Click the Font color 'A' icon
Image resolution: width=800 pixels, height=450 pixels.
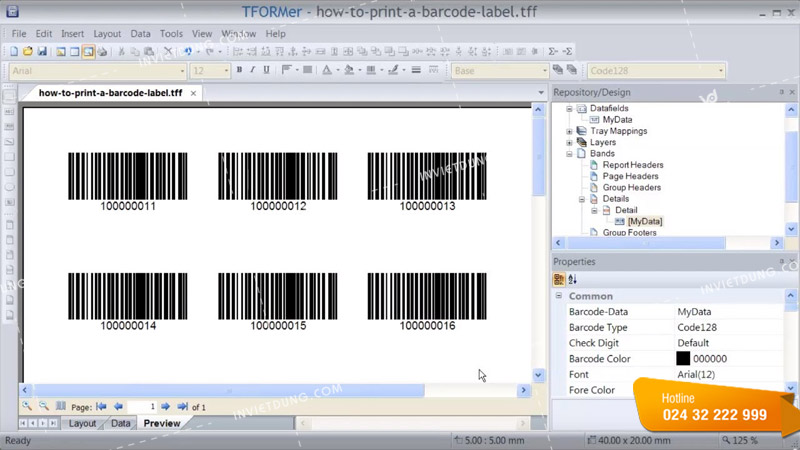(327, 70)
